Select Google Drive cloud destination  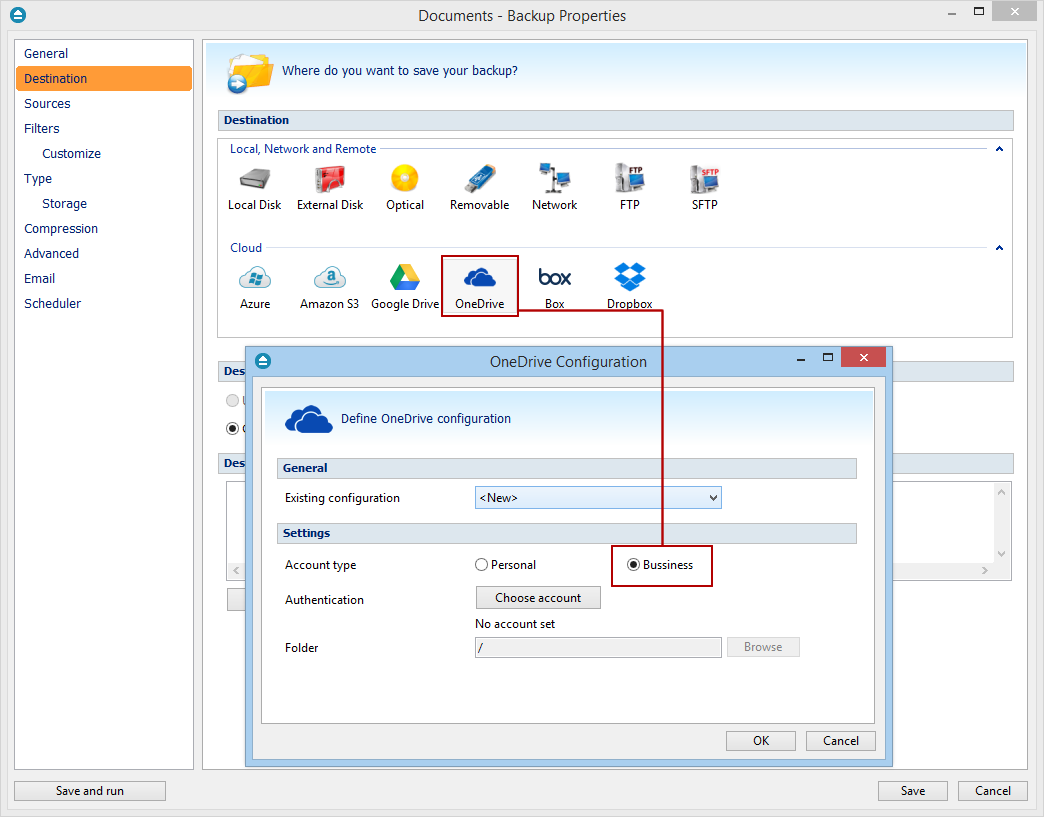point(405,287)
